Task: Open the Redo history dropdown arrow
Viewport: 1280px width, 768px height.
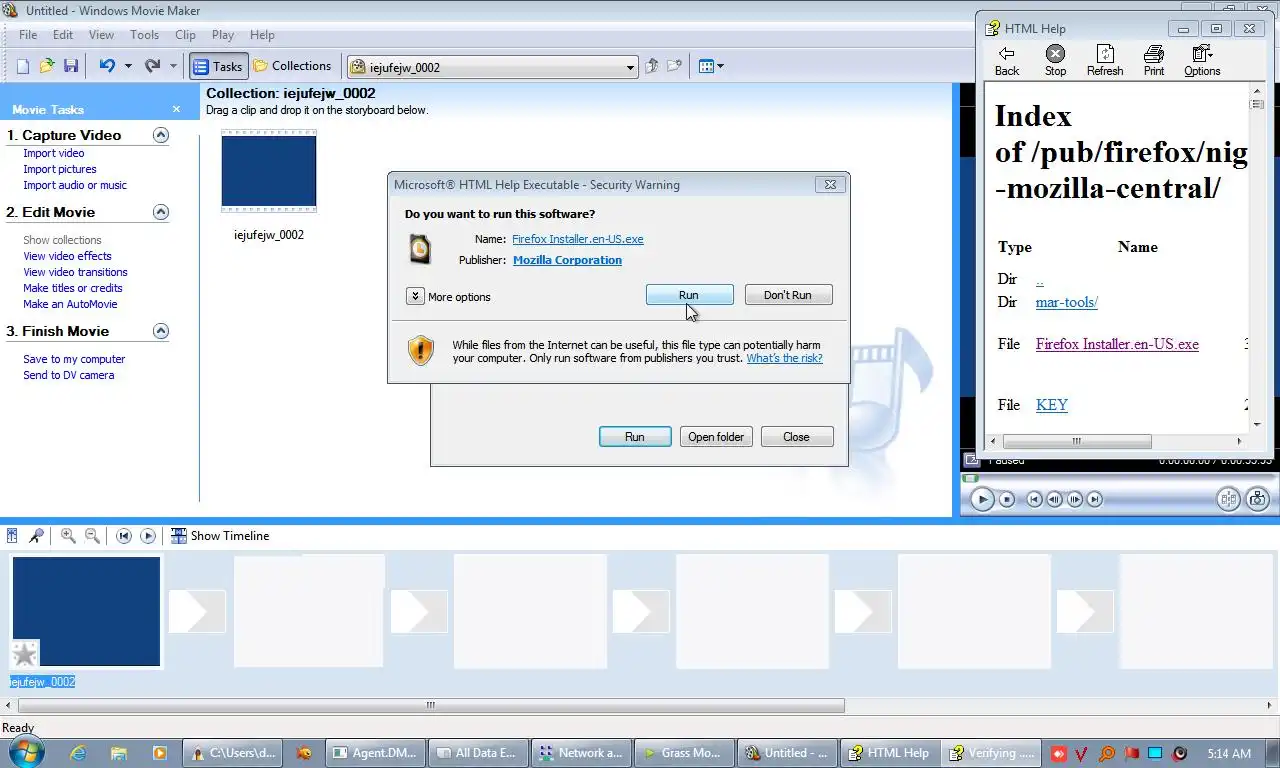Action: [173, 67]
